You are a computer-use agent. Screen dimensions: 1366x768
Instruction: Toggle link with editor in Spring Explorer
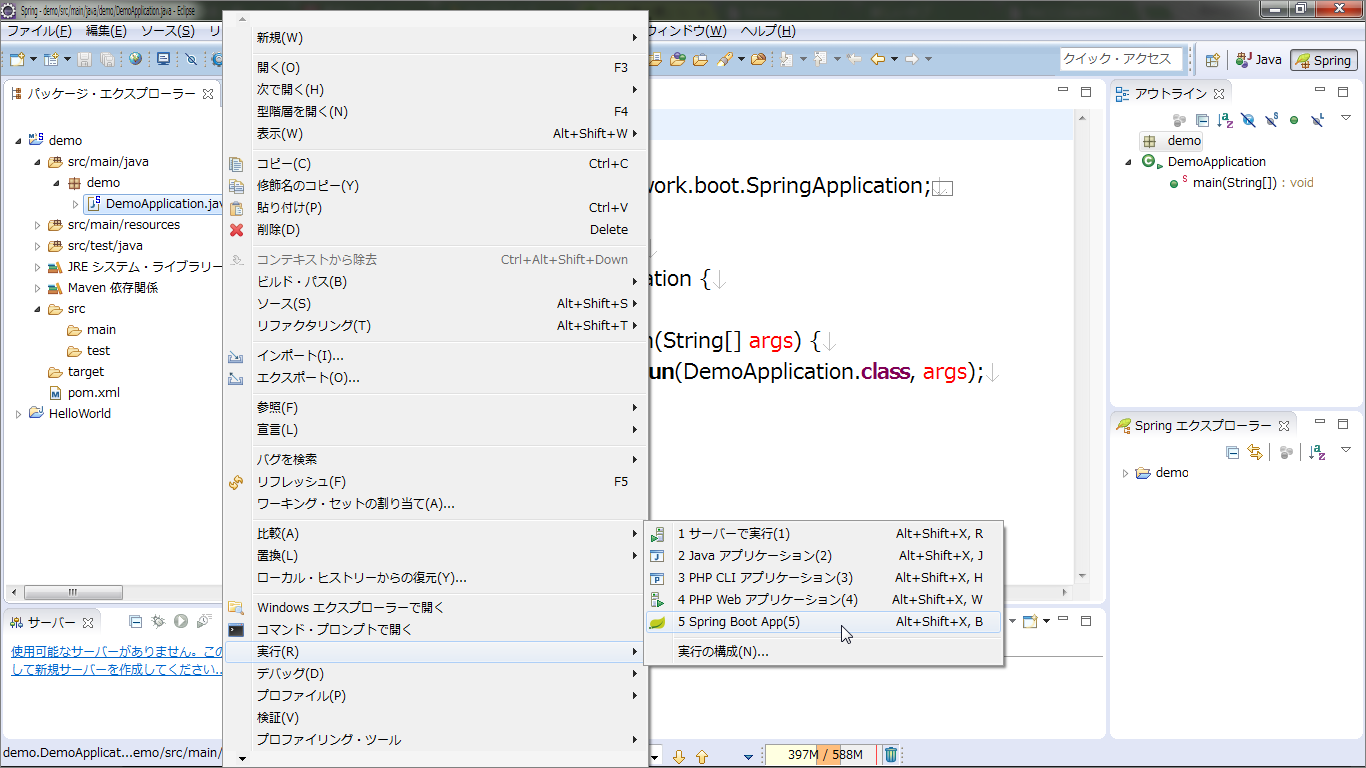[1256, 453]
